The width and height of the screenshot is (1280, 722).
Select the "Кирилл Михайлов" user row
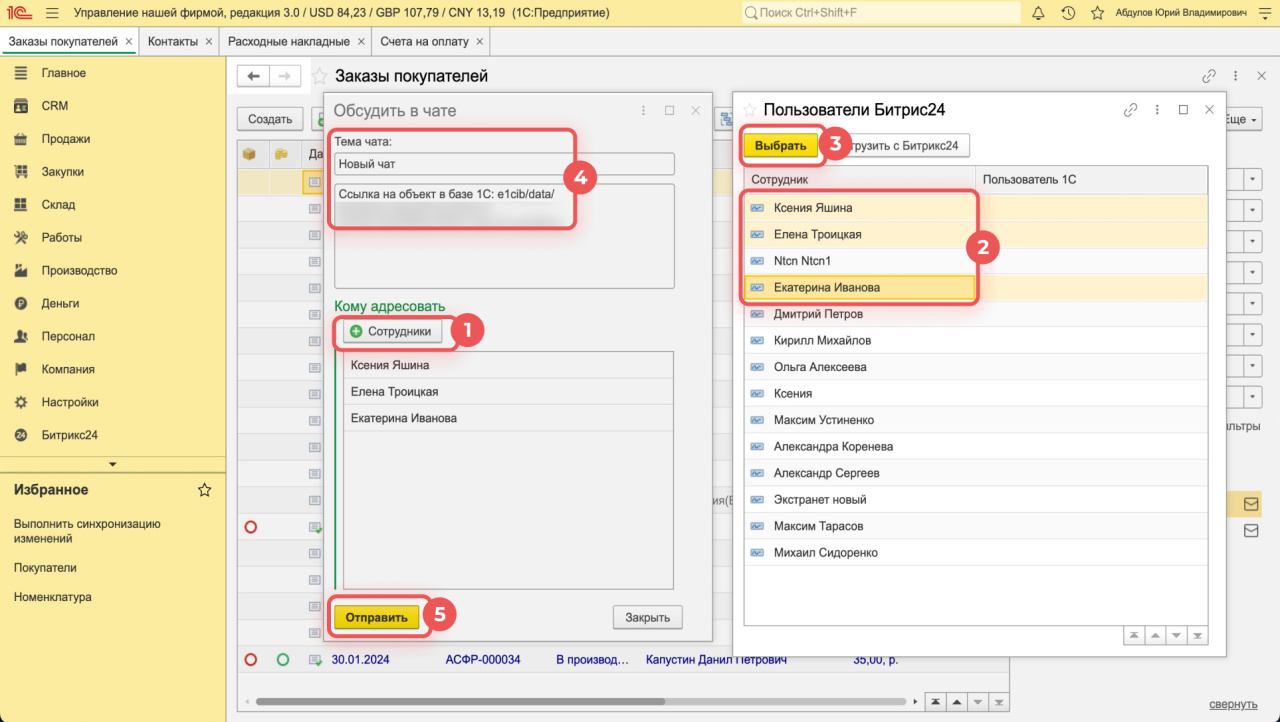pyautogui.click(x=976, y=341)
